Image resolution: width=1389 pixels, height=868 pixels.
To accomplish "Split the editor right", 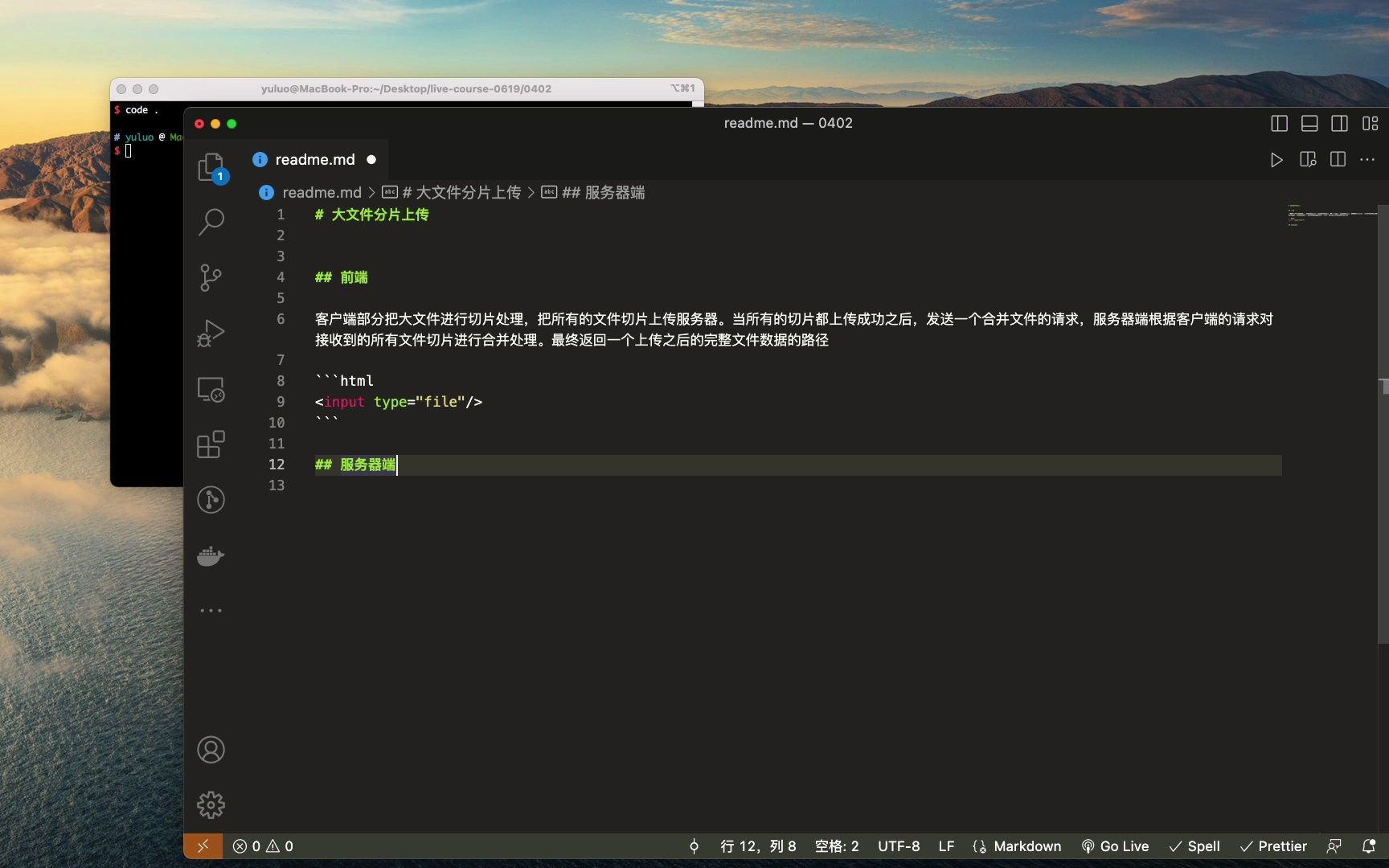I will coord(1338,160).
